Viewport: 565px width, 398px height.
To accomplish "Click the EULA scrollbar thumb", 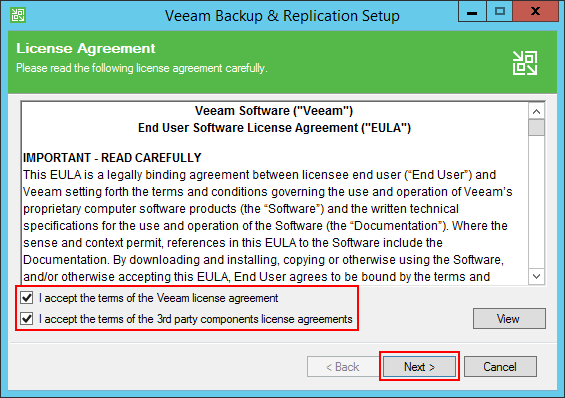I will coord(536,128).
